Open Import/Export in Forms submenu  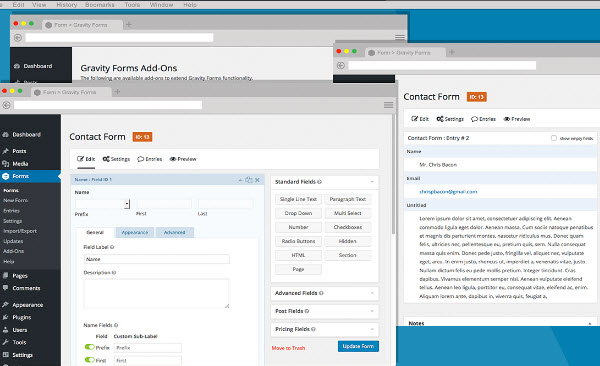[20, 231]
